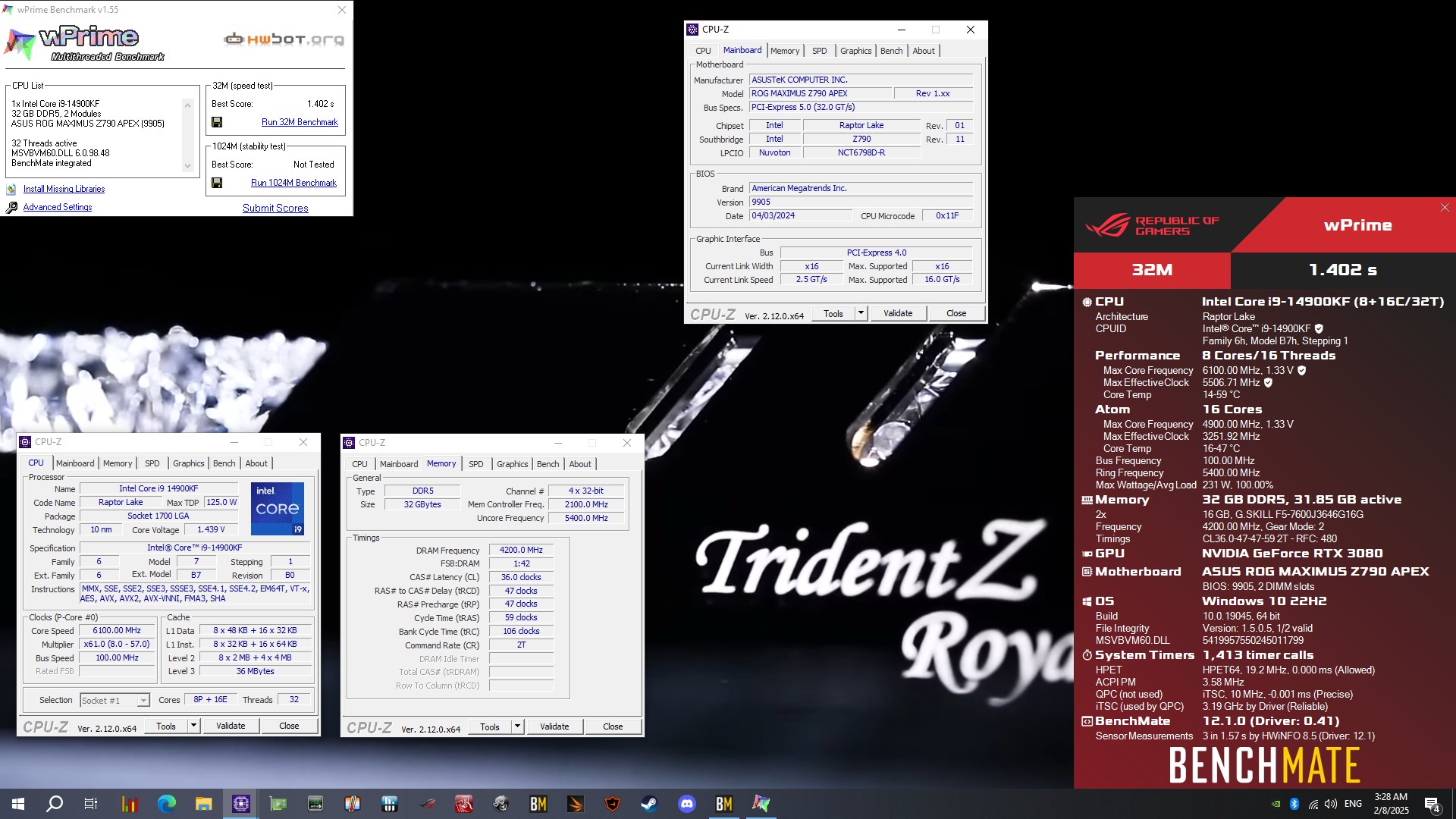Click the Bluetooth tray icon

pos(1294,804)
